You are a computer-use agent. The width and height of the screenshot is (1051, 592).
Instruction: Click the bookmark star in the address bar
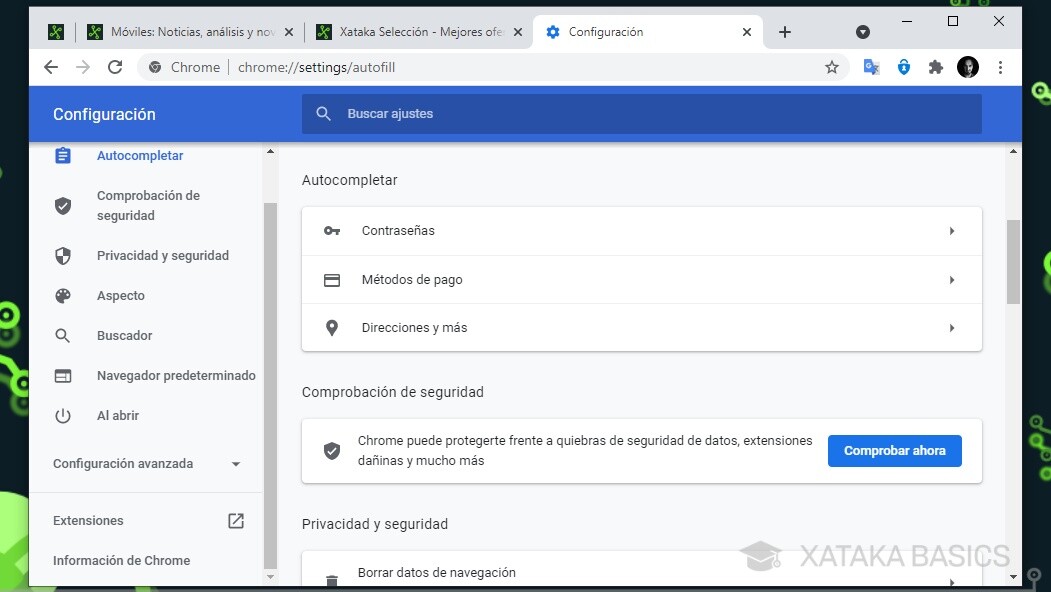[x=832, y=67]
